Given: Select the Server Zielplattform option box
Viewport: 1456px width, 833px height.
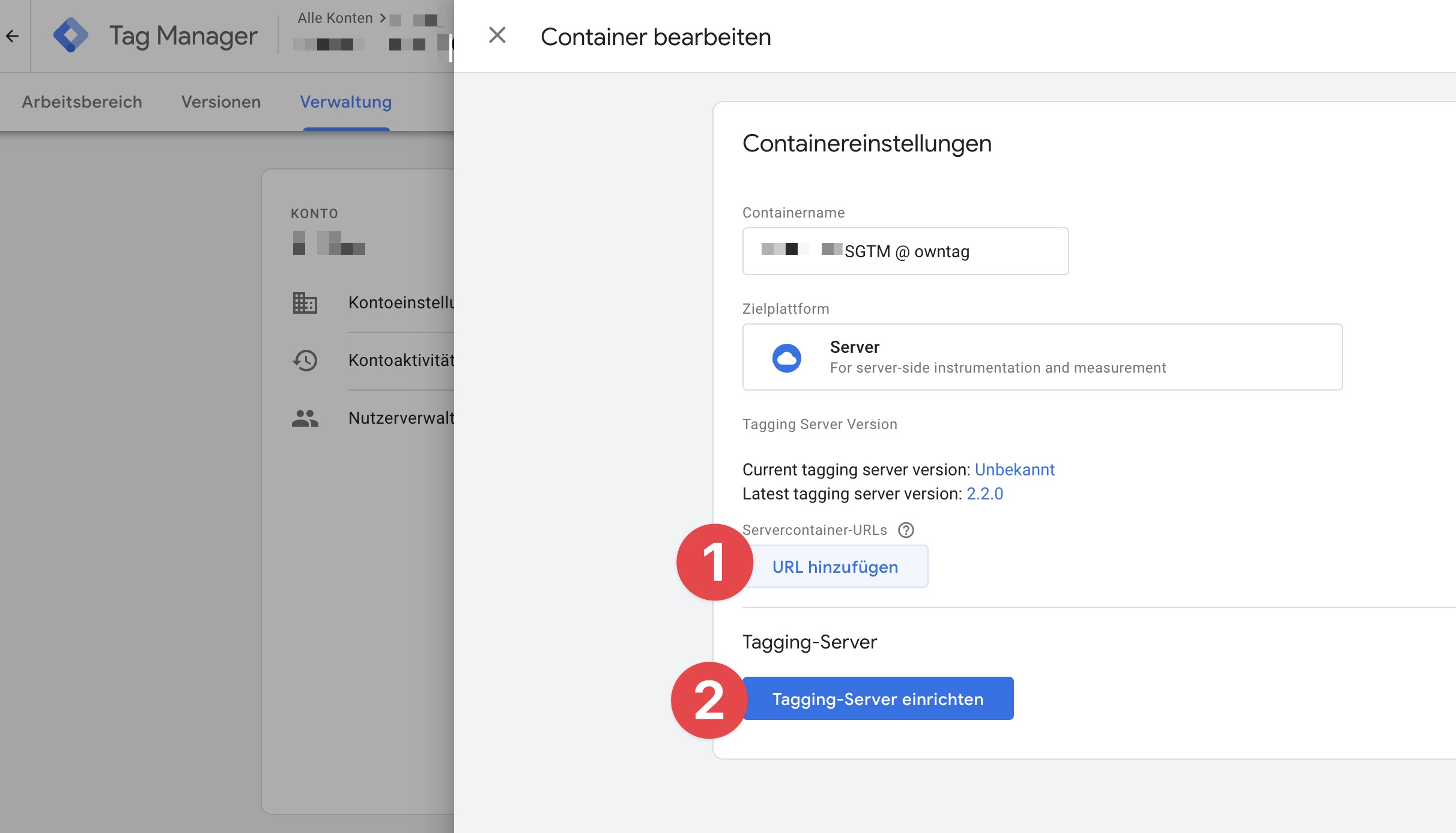Looking at the screenshot, I should pyautogui.click(x=1042, y=357).
